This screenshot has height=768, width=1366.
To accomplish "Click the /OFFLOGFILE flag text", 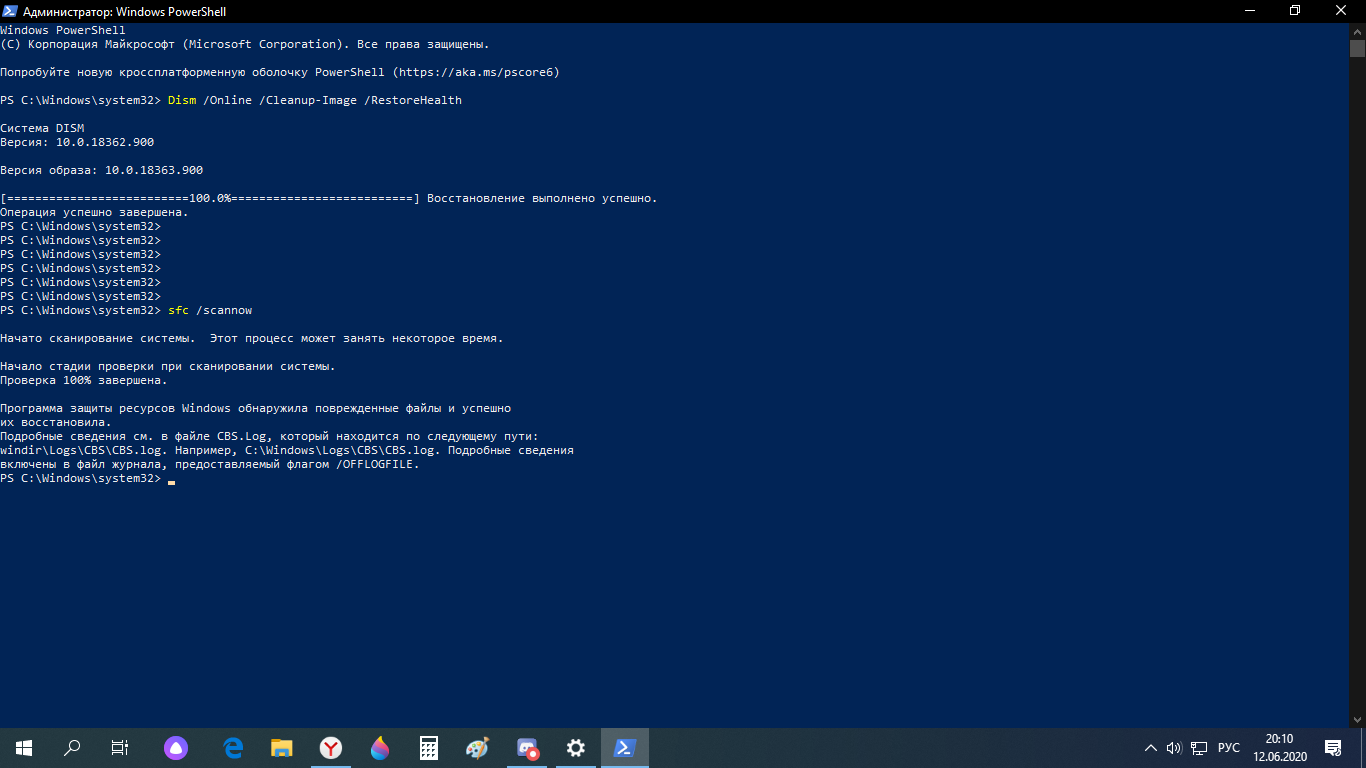I will click(x=375, y=465).
